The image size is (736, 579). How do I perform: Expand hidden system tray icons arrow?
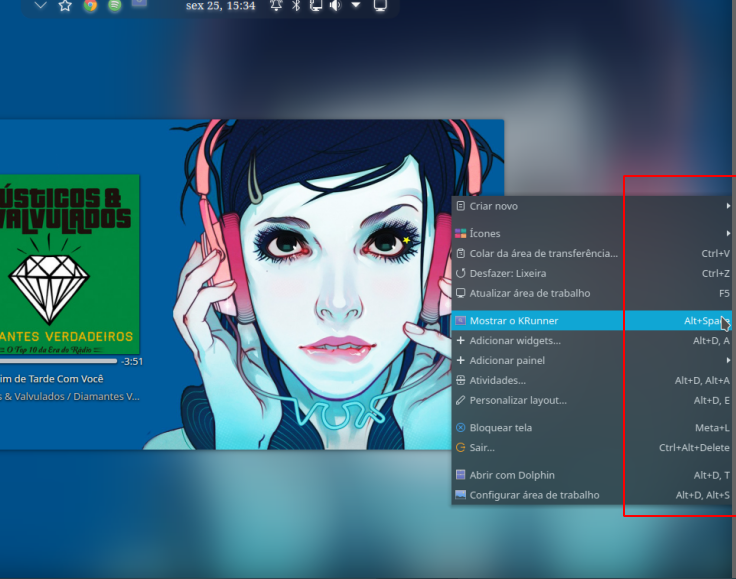tap(356, 5)
